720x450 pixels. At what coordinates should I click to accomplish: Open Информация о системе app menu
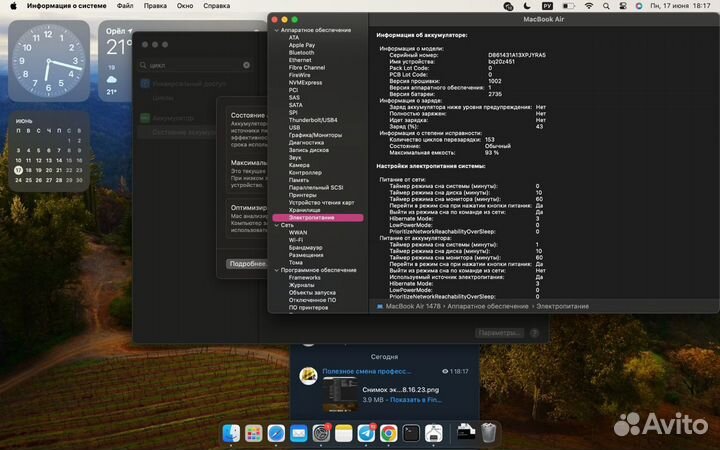[x=67, y=6]
